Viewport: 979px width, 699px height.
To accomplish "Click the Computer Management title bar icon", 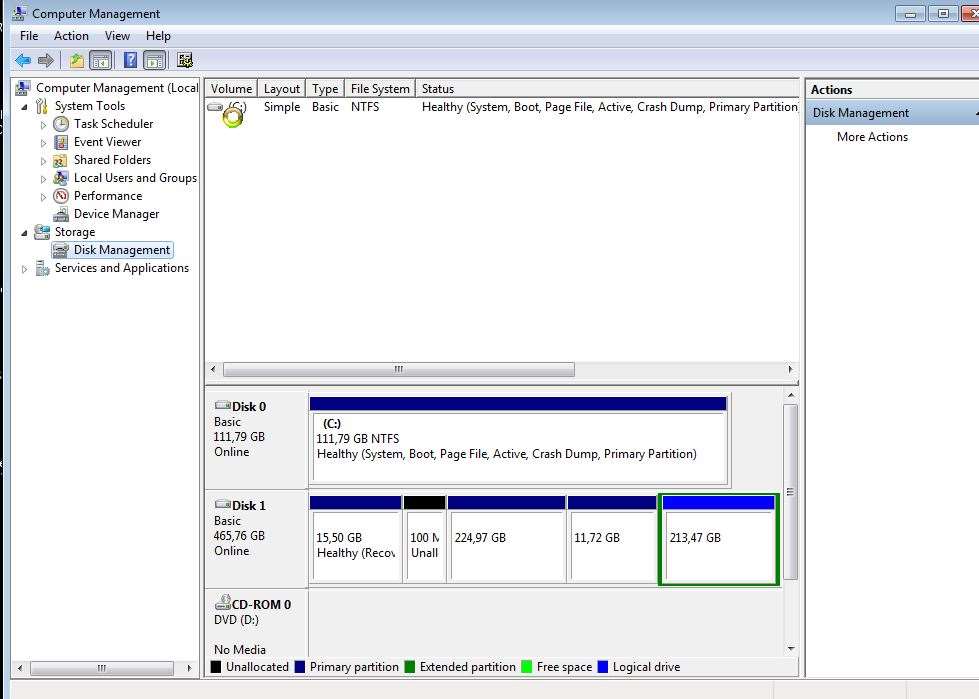I will (x=19, y=13).
